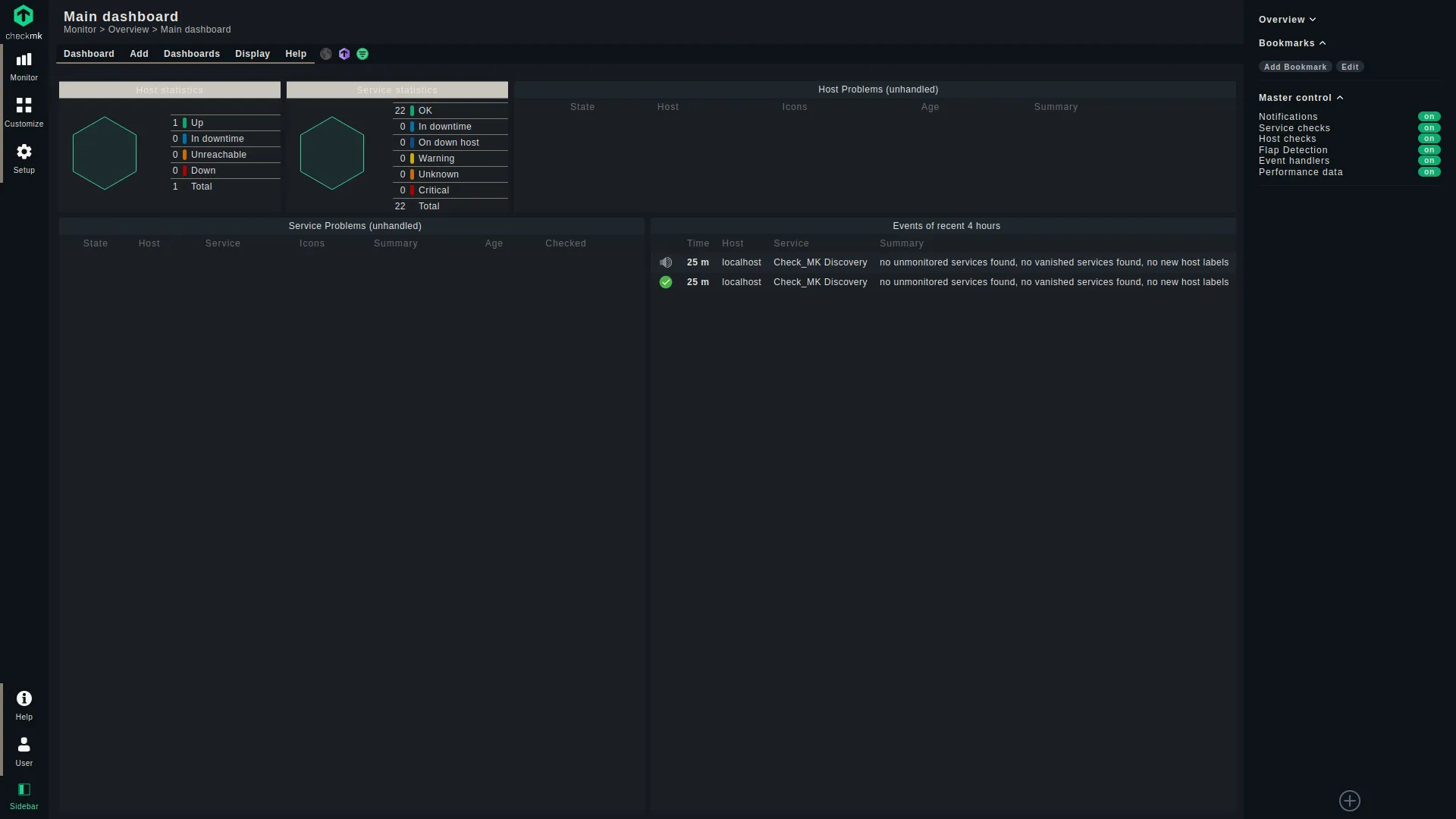Click the host statistics hexagon icon
The width and height of the screenshot is (1456, 819).
105,153
